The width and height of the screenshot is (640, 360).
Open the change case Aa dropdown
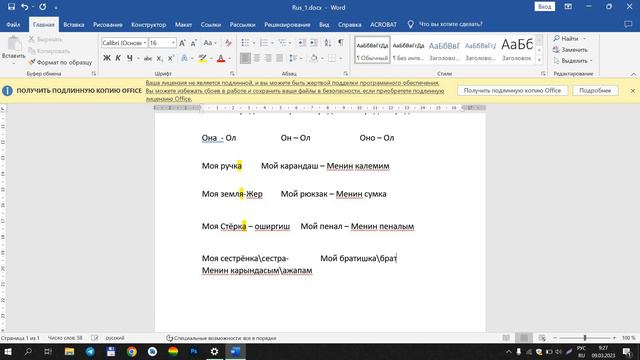pos(210,43)
